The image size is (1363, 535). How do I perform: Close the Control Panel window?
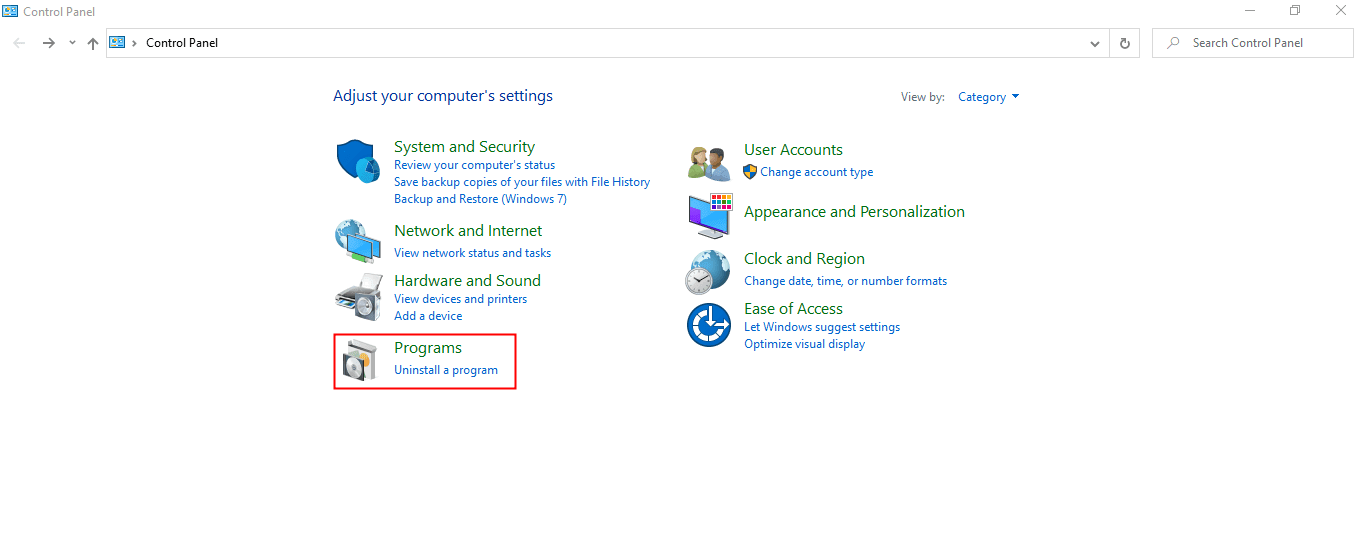coord(1341,11)
